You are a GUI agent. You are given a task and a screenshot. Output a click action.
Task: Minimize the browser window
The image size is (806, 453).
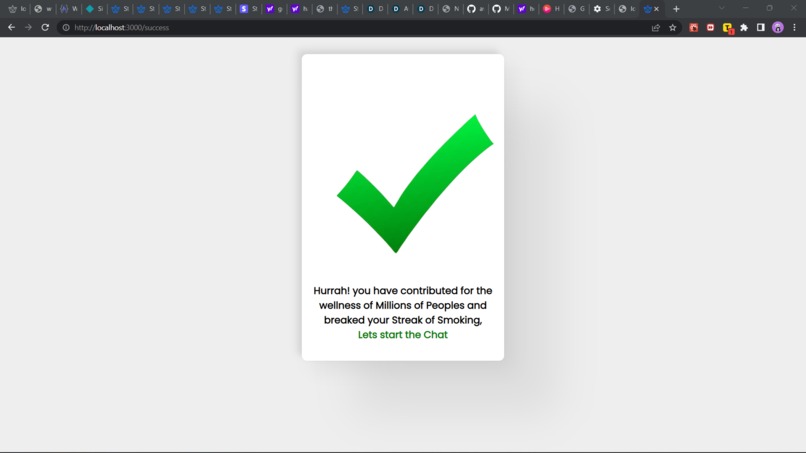point(745,8)
